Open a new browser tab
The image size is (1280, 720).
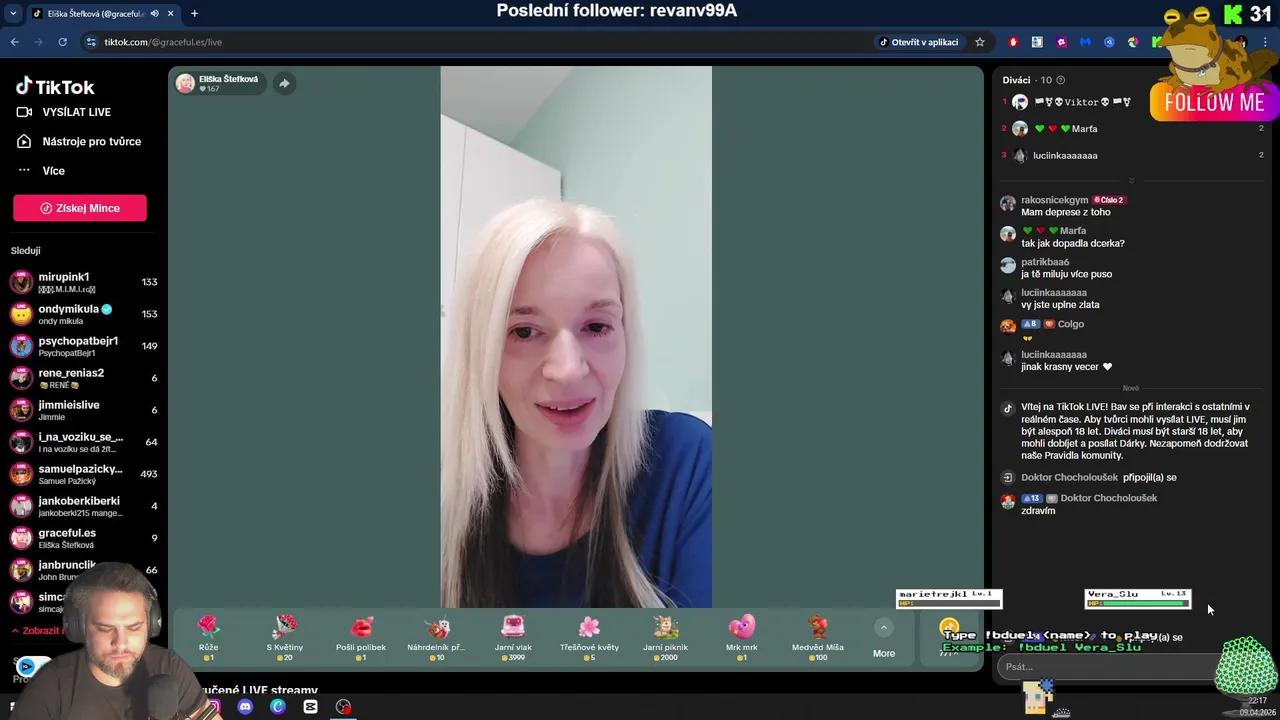194,14
